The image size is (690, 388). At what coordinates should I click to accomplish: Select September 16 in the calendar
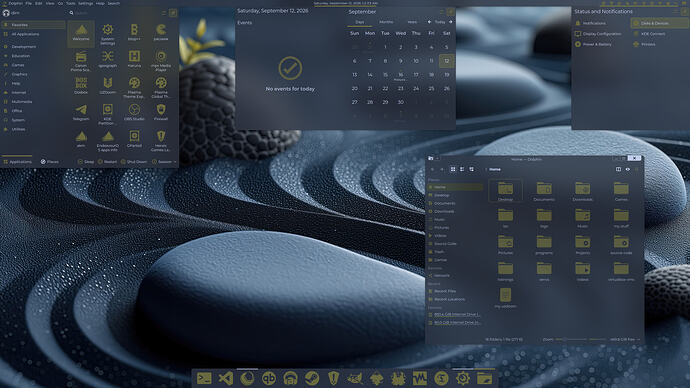tap(400, 75)
